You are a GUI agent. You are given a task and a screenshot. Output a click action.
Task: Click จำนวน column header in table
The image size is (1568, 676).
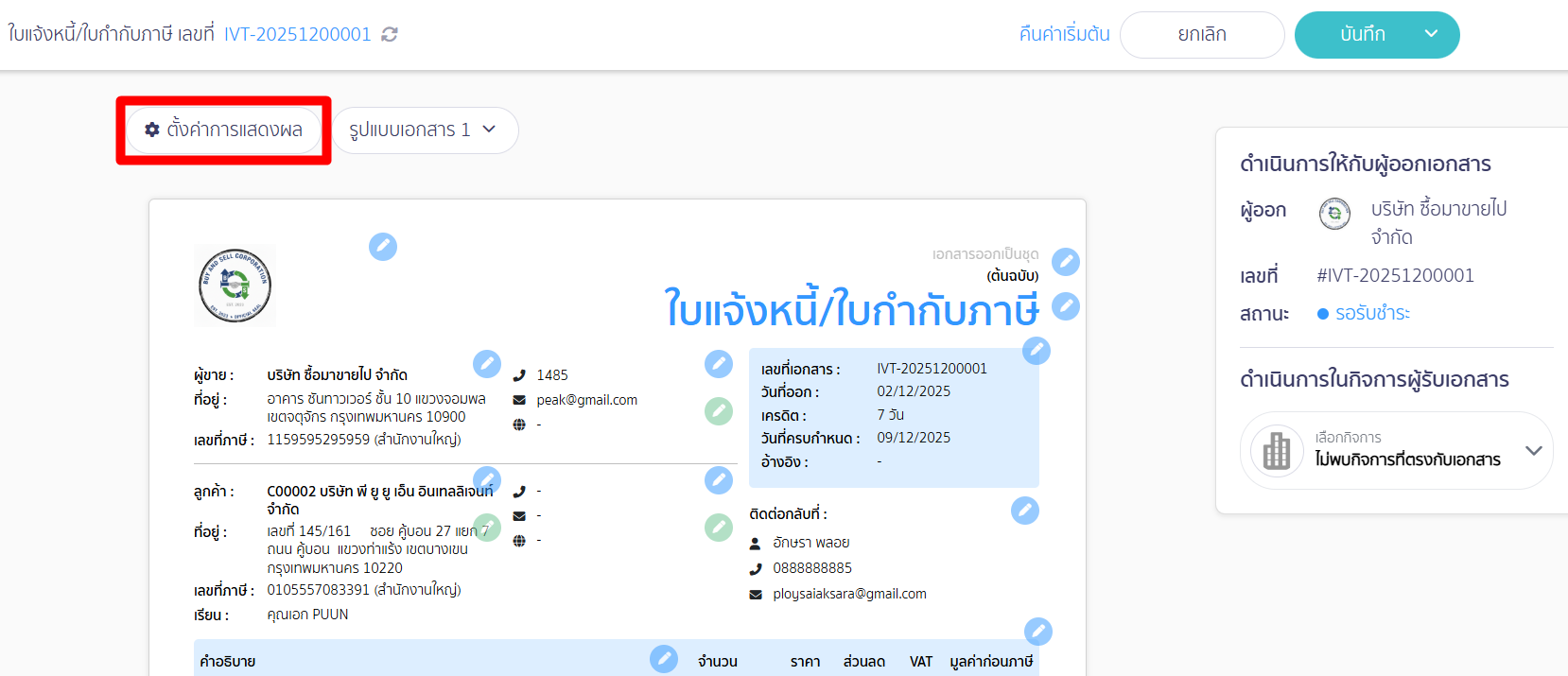click(718, 662)
